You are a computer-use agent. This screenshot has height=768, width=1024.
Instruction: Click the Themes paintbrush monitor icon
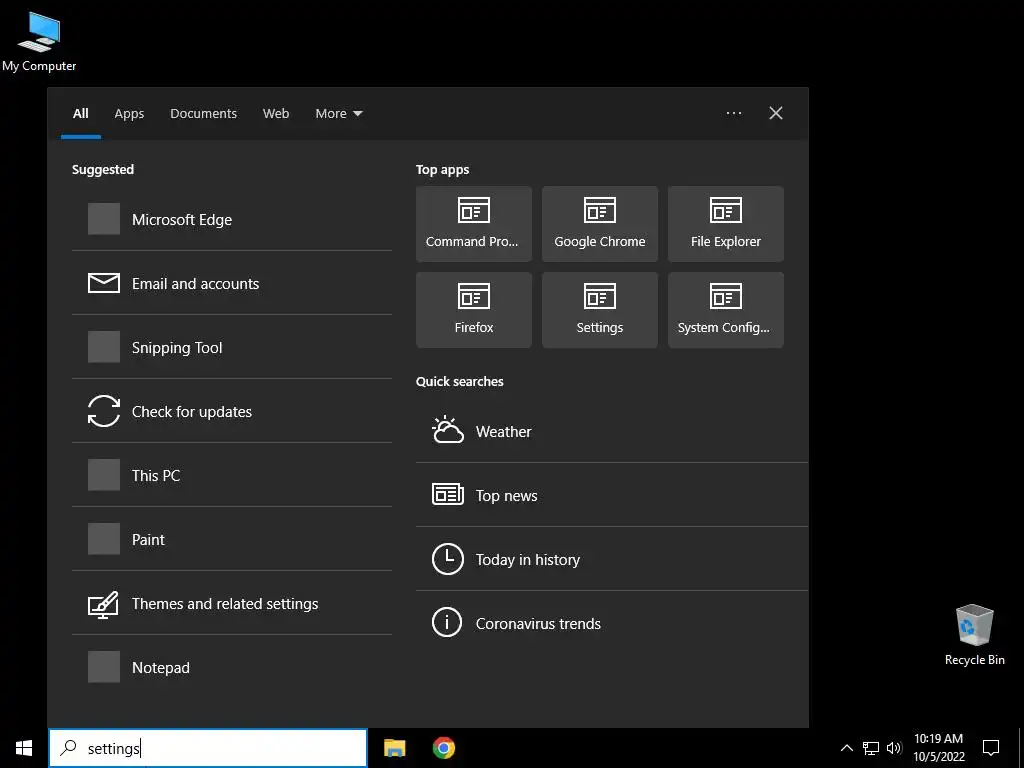coord(104,605)
